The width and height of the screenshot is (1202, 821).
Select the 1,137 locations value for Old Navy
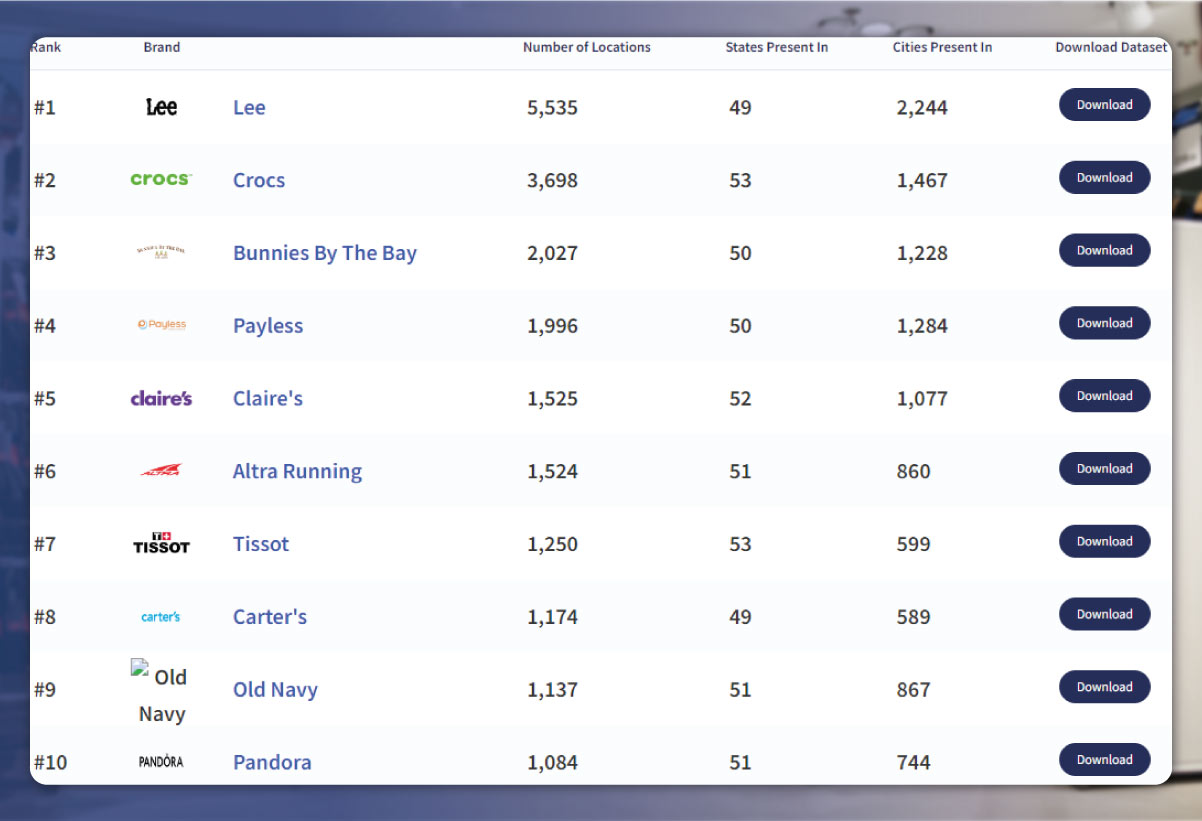(553, 690)
